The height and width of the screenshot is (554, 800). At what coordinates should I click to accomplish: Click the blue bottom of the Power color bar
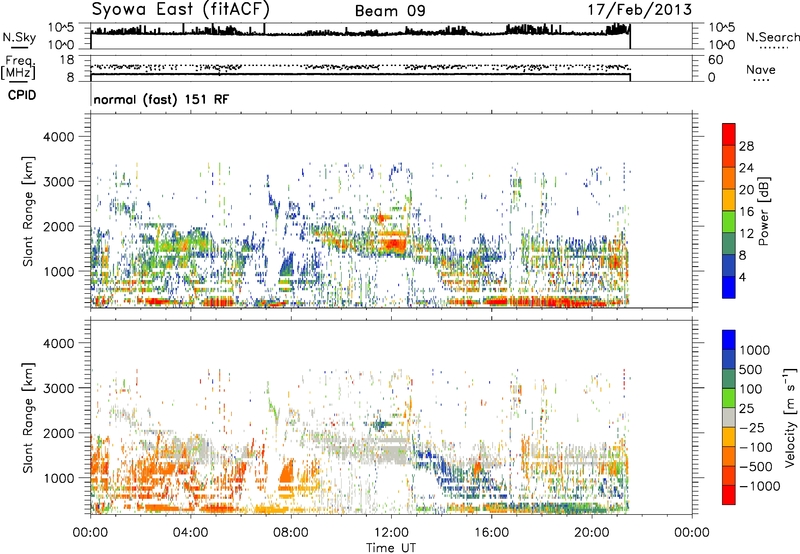729,287
